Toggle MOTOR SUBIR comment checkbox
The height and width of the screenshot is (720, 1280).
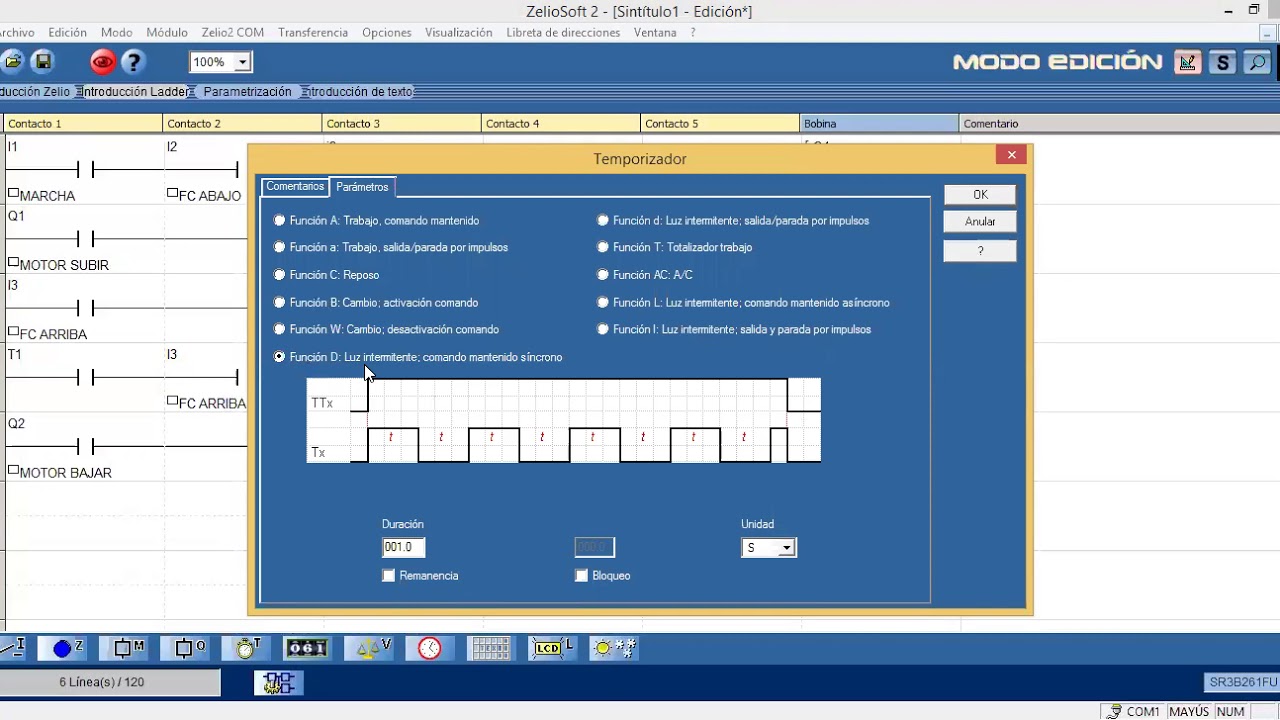(x=13, y=262)
